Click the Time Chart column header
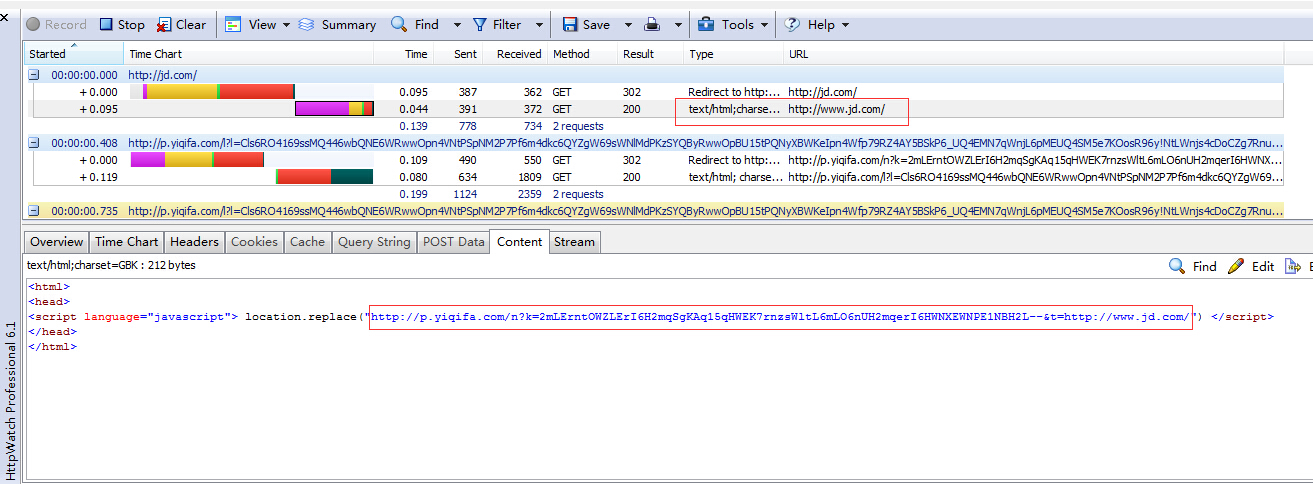This screenshot has width=1313, height=484. pos(248,54)
